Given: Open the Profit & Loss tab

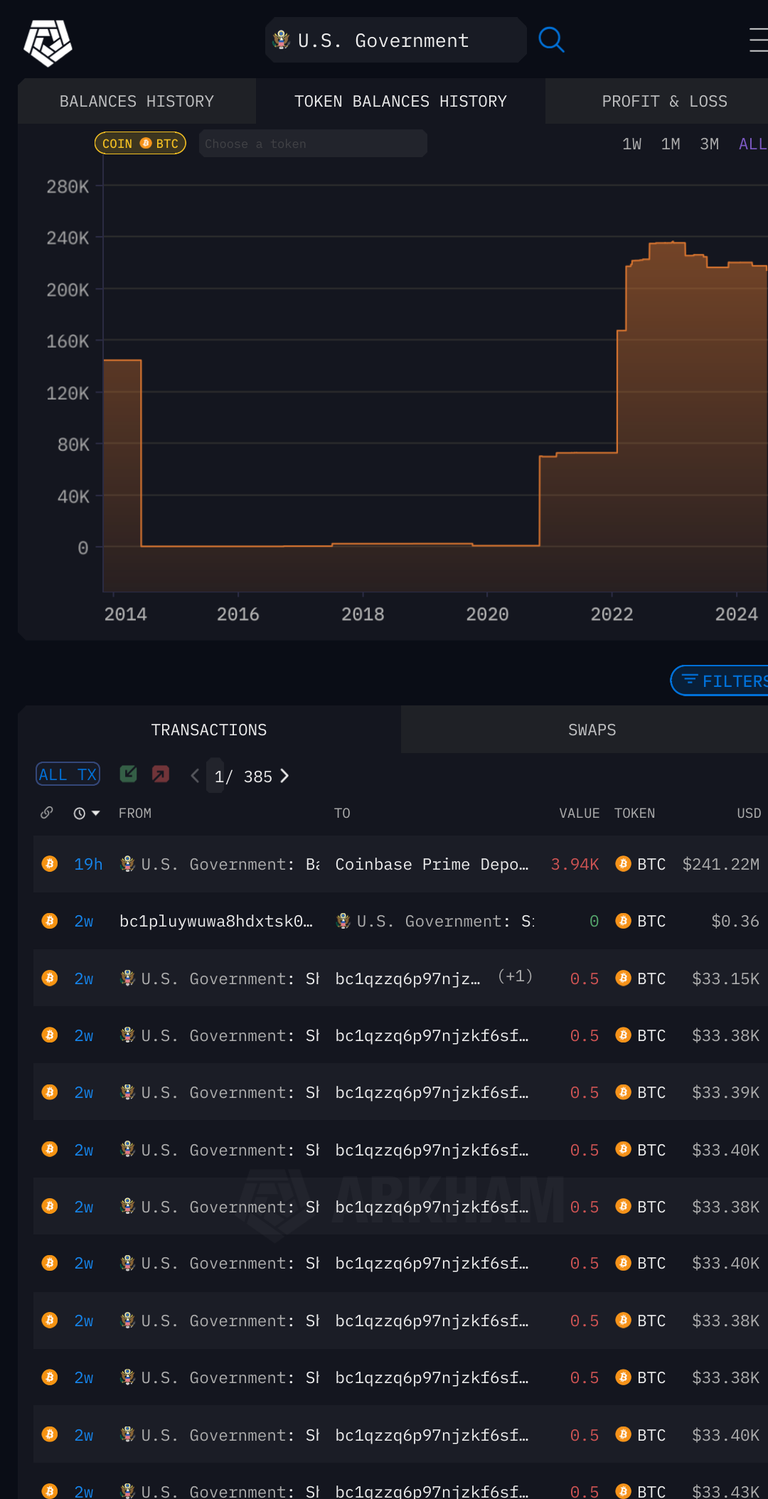Looking at the screenshot, I should (x=664, y=101).
